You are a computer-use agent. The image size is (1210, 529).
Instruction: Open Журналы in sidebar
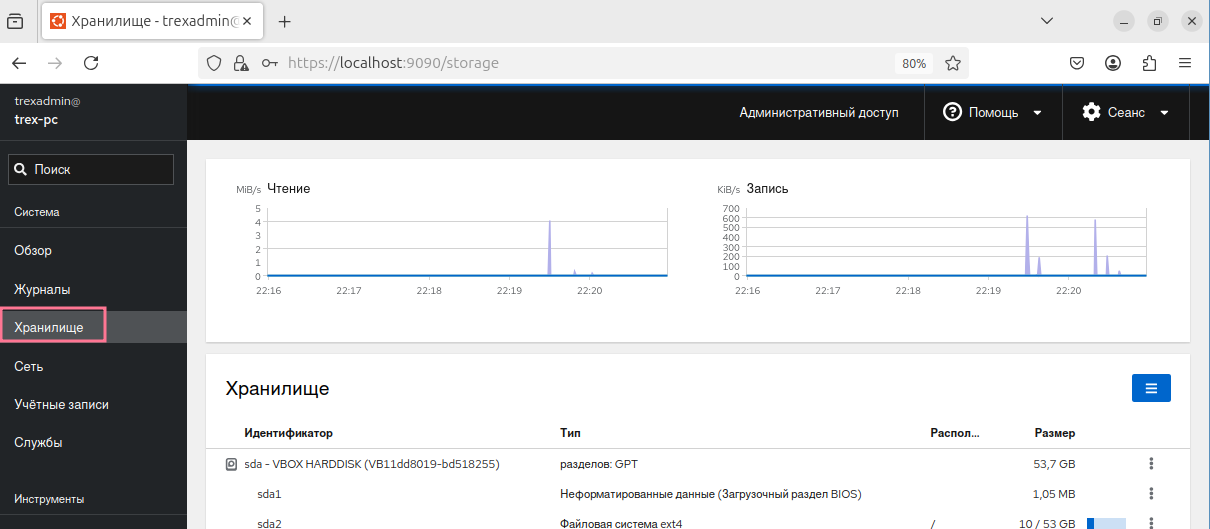[42, 289]
